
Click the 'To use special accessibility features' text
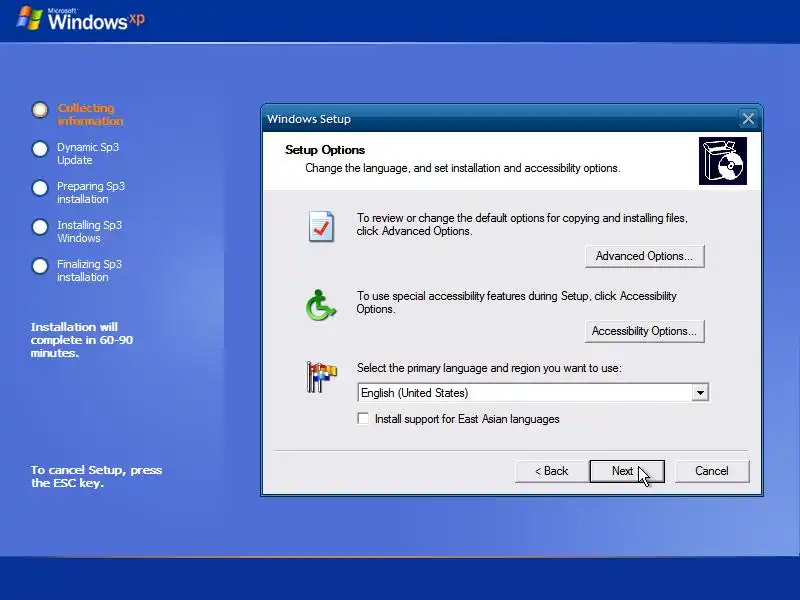click(516, 303)
